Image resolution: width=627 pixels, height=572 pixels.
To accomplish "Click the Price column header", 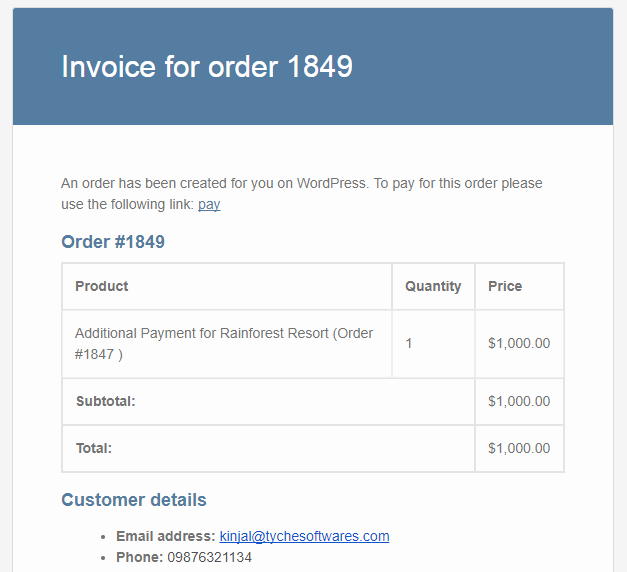I will click(505, 286).
